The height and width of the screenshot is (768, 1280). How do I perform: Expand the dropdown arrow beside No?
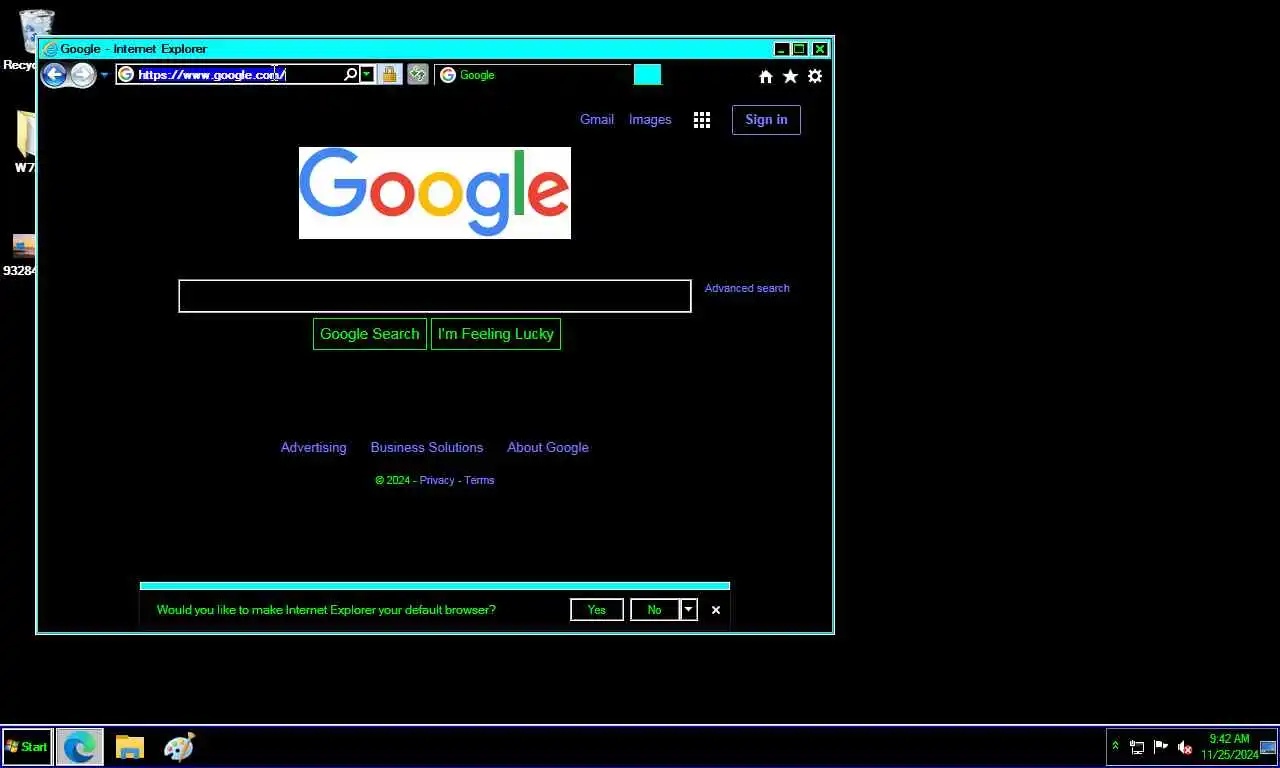pos(688,610)
